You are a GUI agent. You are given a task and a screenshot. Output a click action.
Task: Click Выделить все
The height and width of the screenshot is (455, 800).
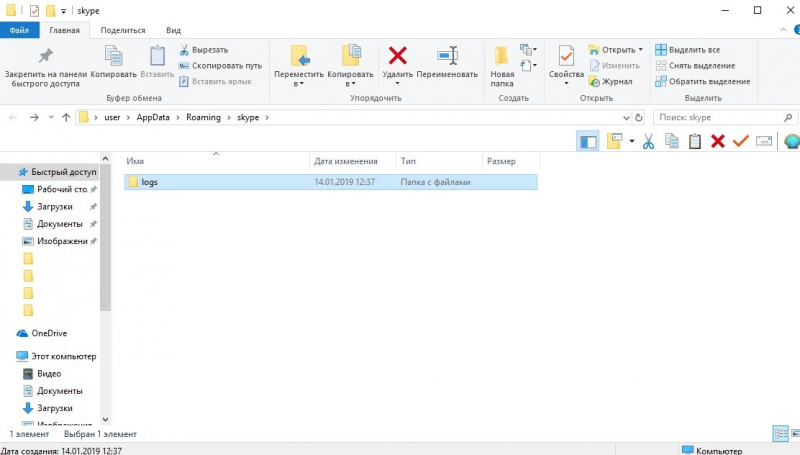(x=688, y=50)
